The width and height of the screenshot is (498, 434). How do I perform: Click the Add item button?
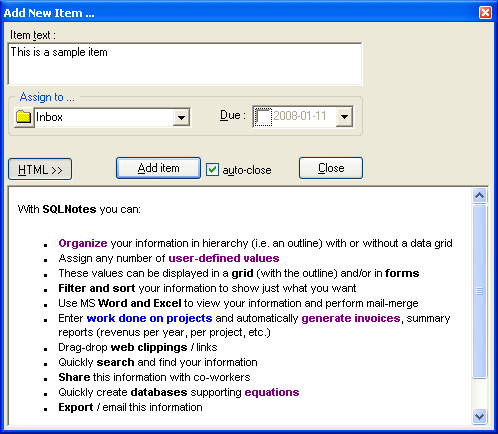[x=158, y=168]
